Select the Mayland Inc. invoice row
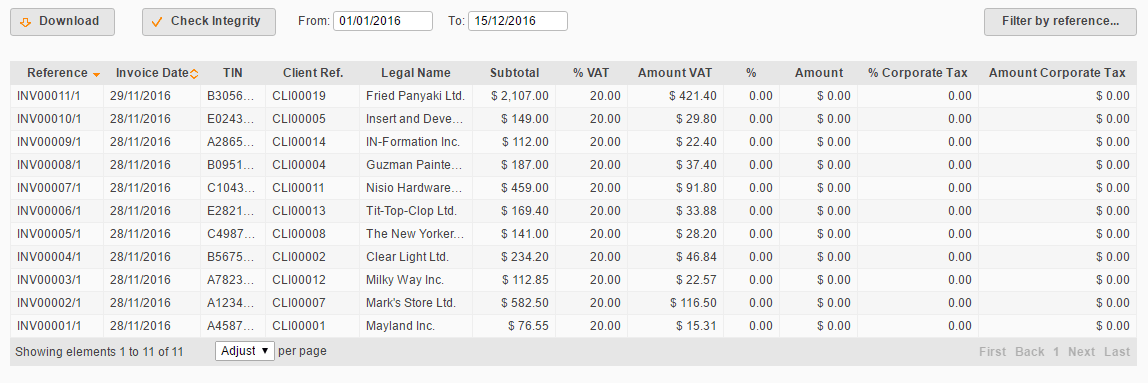 573,326
